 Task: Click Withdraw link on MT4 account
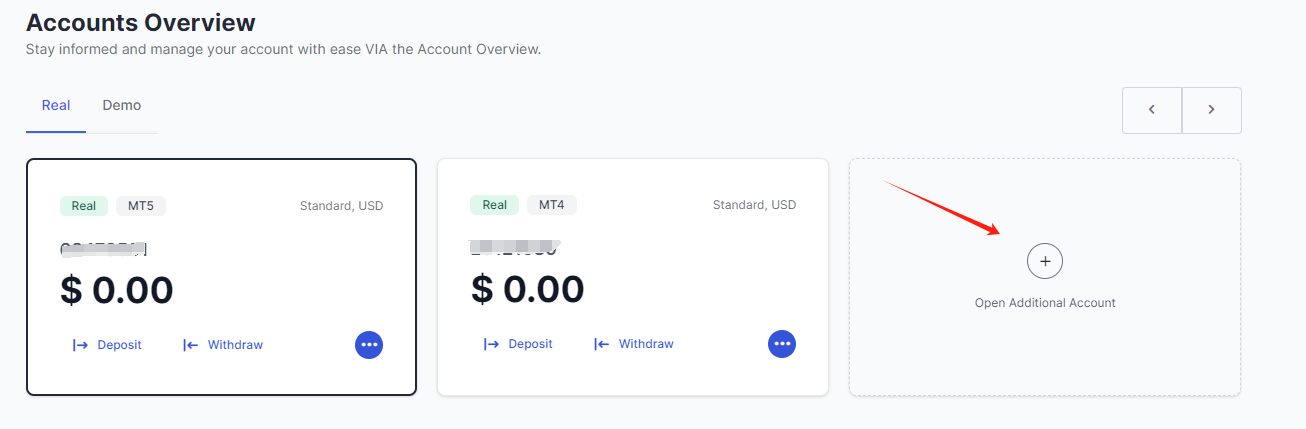646,344
